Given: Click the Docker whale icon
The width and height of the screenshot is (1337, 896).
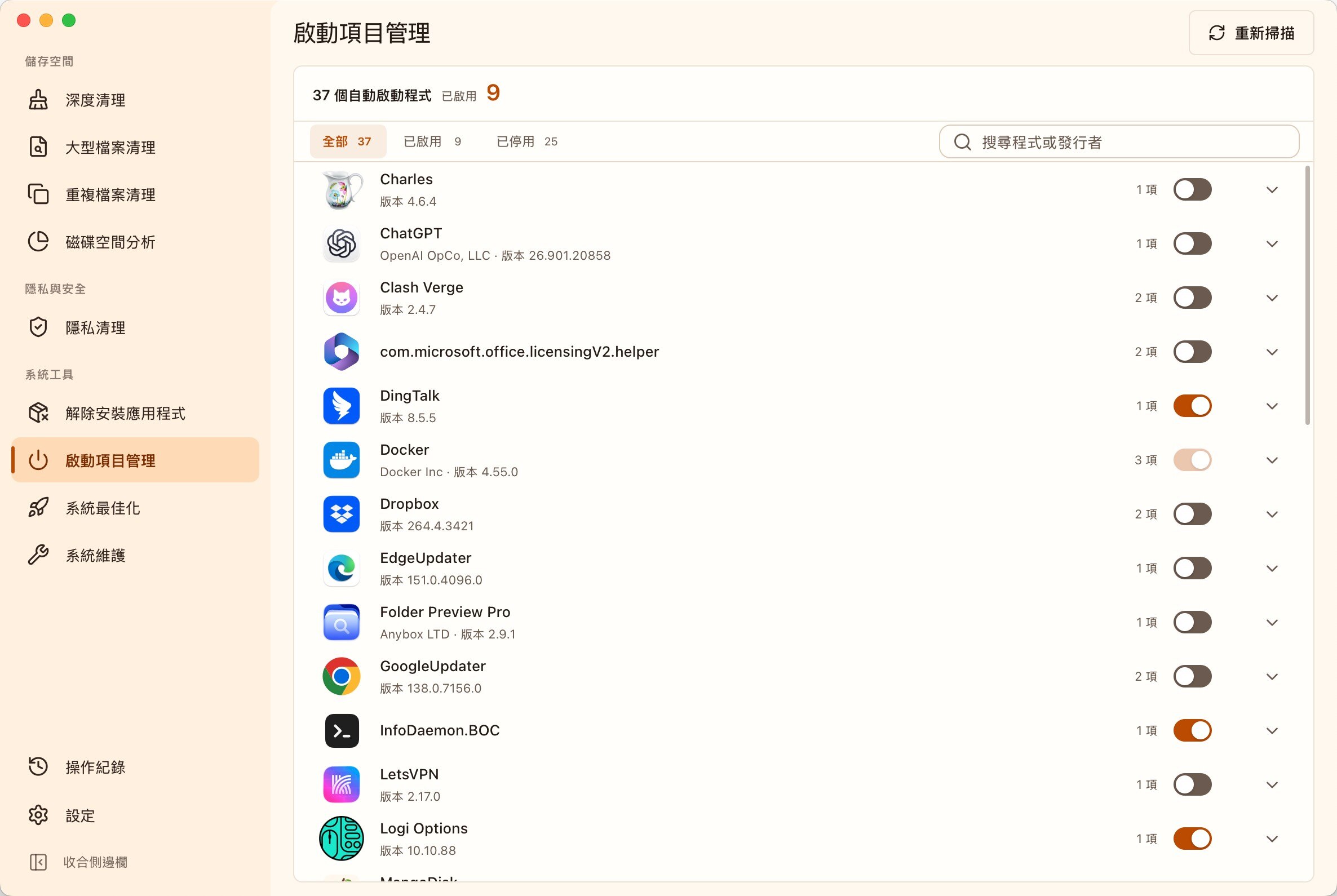Looking at the screenshot, I should (342, 460).
